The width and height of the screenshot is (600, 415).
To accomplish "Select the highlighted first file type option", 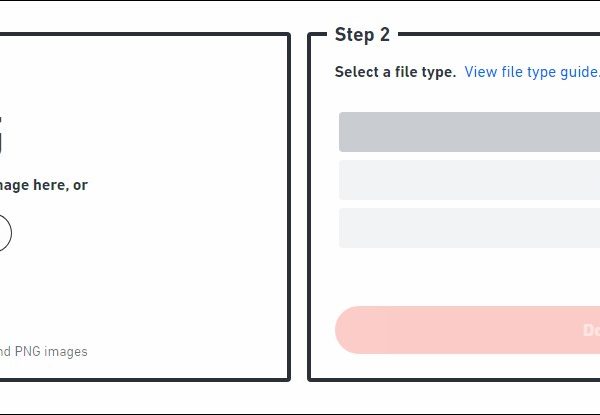I will coord(469,132).
